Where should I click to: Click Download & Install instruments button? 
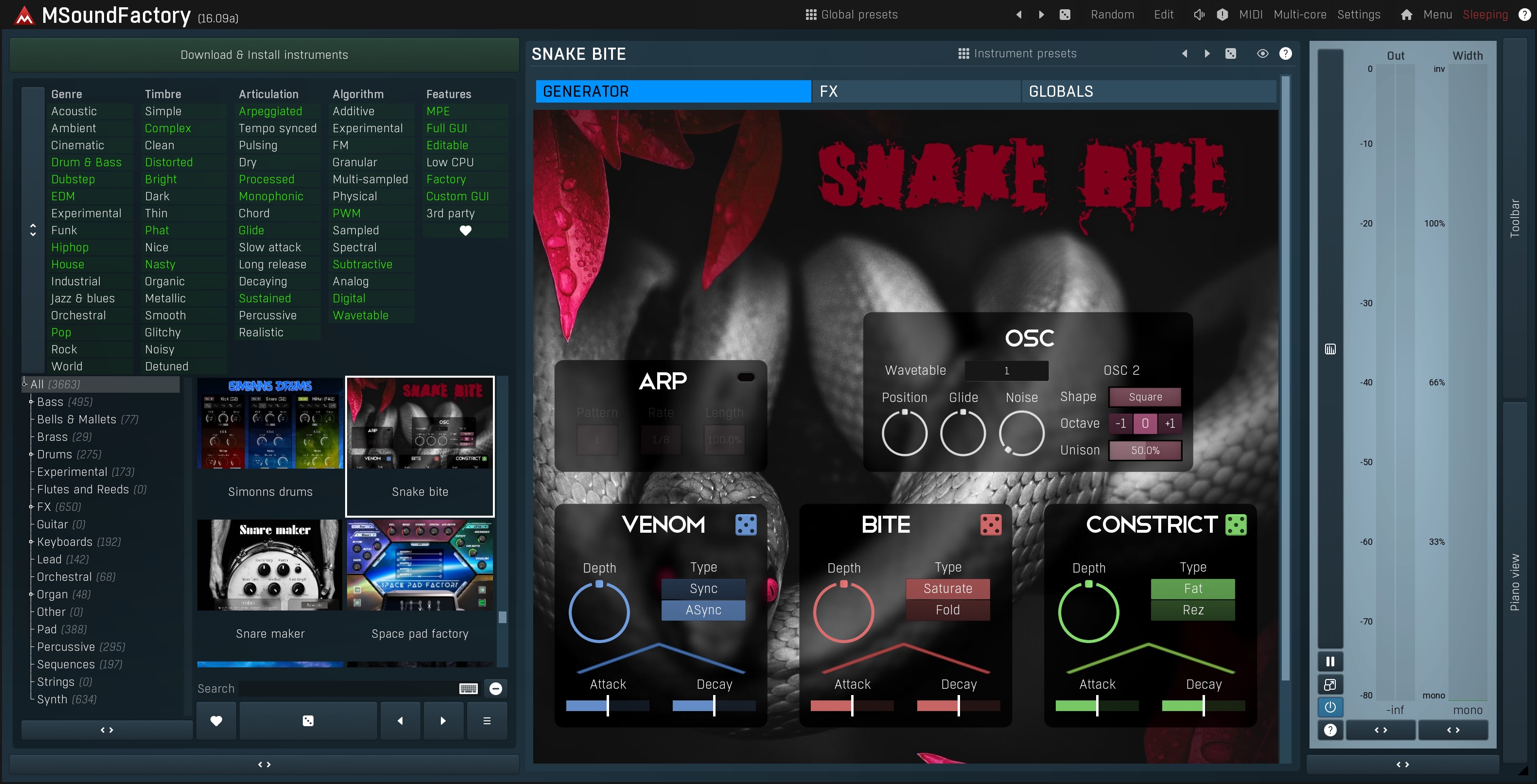[x=264, y=55]
